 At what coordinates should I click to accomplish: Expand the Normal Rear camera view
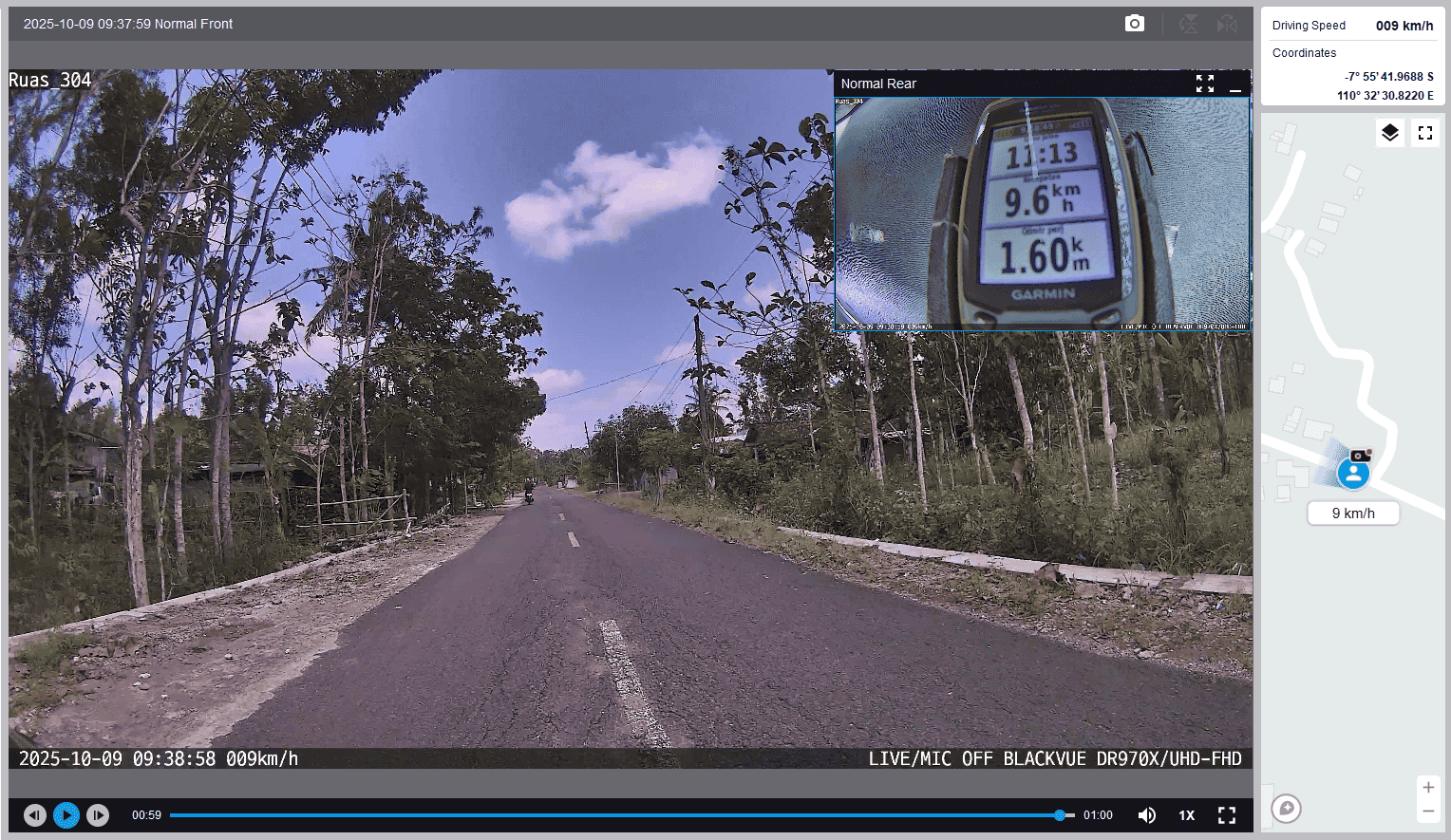1204,84
